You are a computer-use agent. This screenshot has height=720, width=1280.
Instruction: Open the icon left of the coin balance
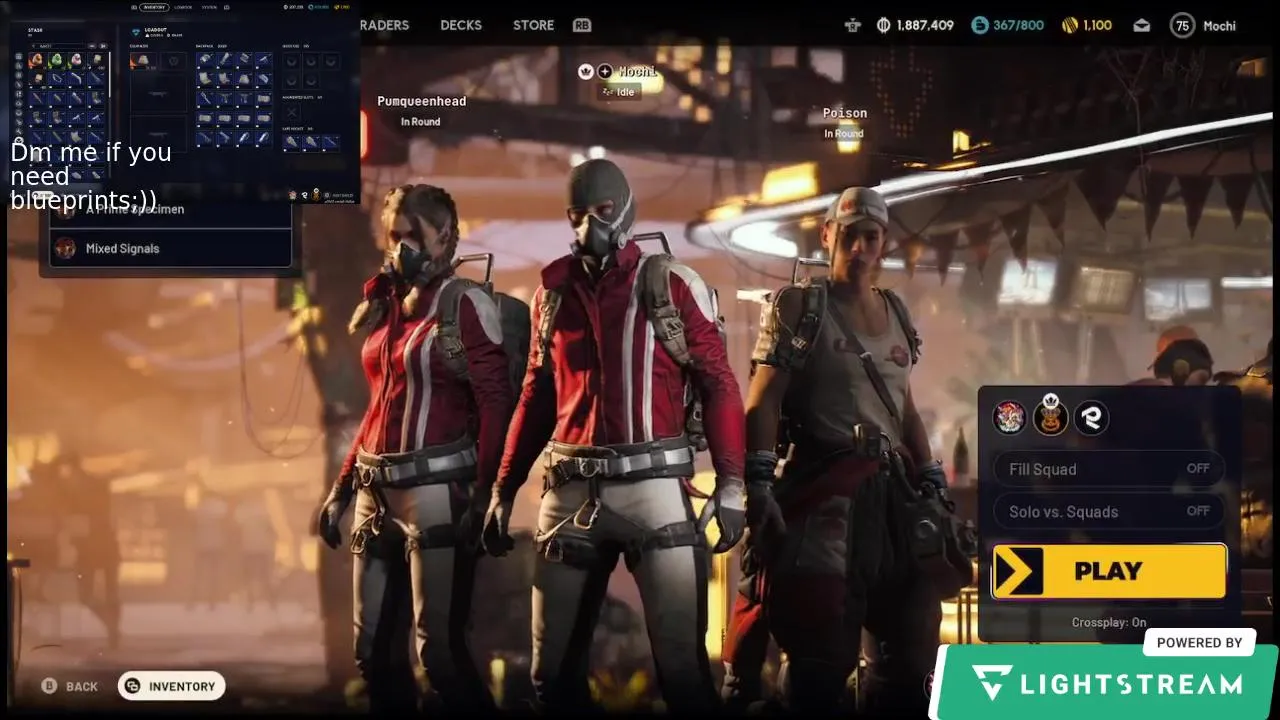click(853, 26)
